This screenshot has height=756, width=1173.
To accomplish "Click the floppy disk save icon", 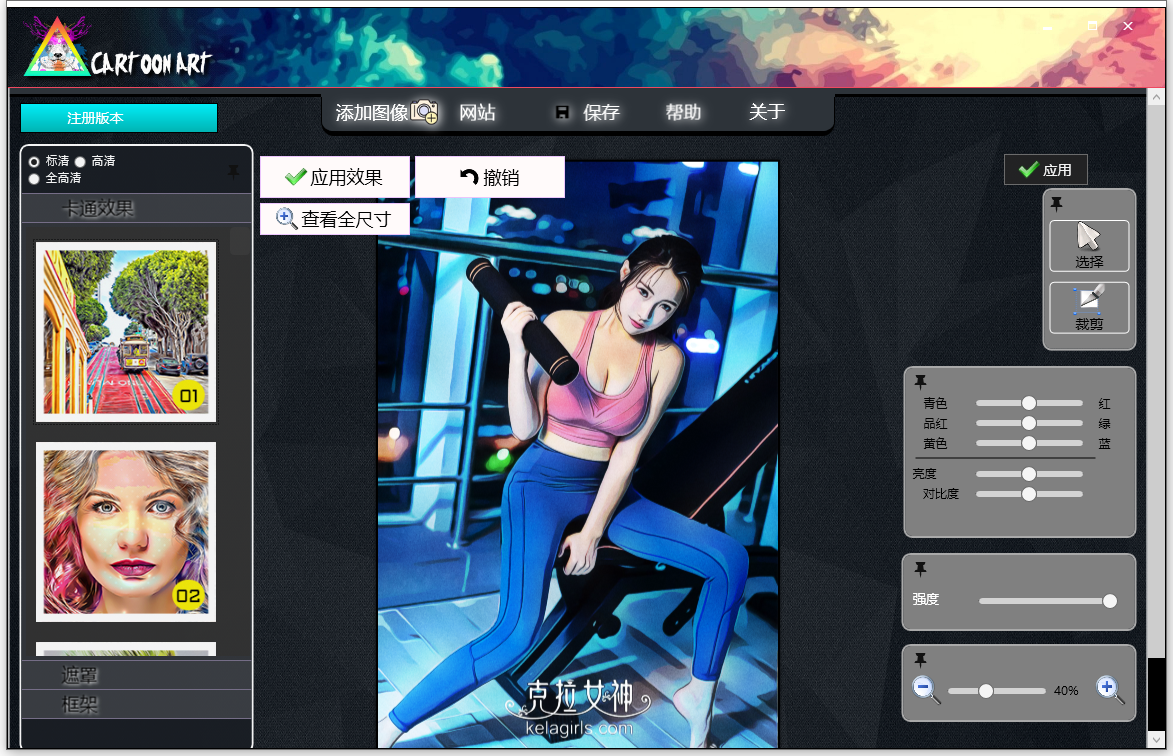I will (x=562, y=112).
